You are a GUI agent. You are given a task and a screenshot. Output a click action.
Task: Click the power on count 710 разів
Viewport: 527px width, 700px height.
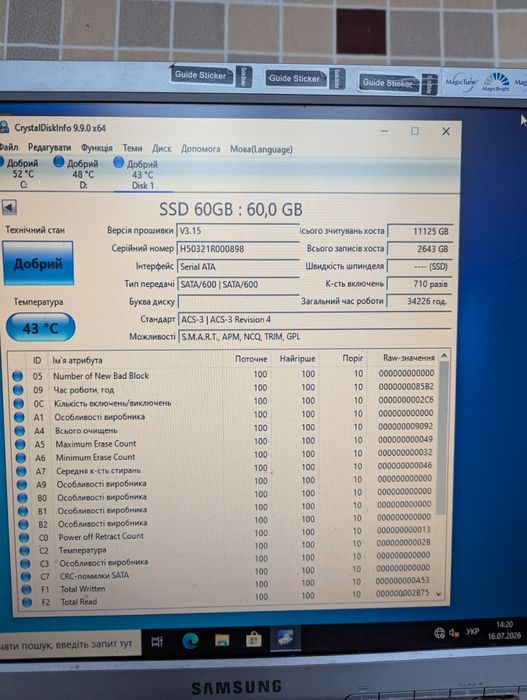pos(419,284)
